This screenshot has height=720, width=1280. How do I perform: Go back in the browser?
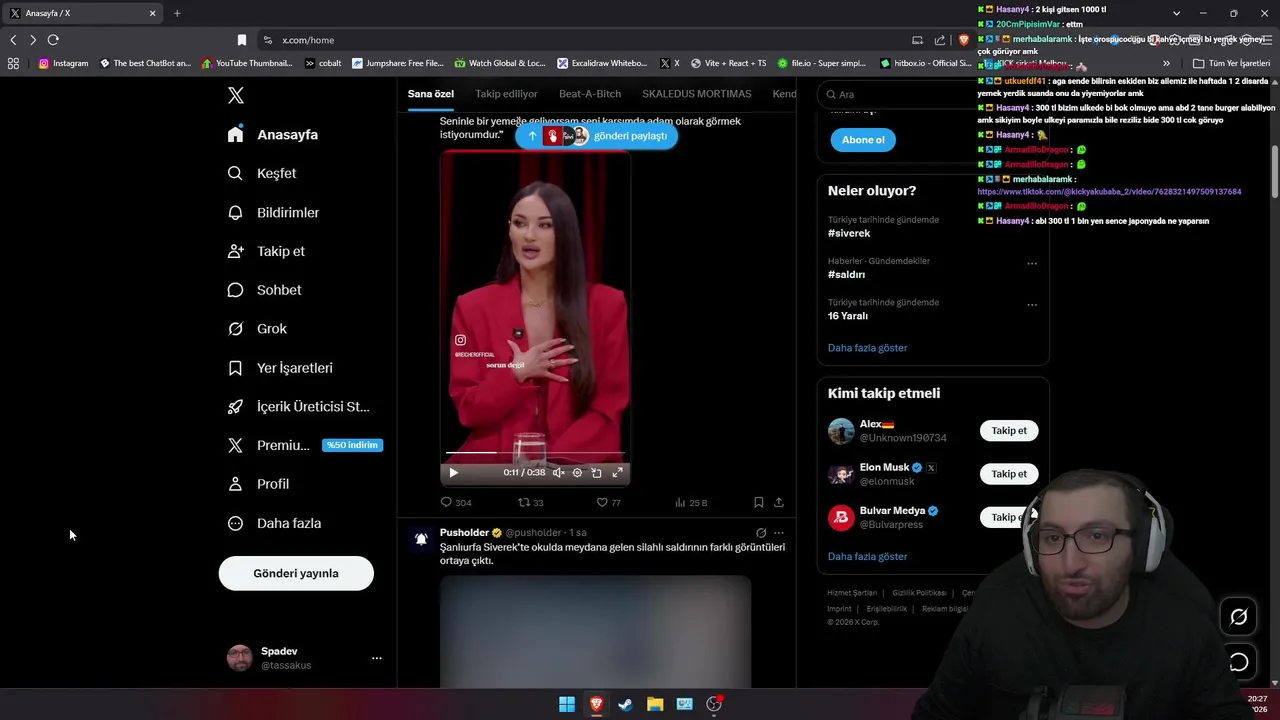pyautogui.click(x=13, y=40)
